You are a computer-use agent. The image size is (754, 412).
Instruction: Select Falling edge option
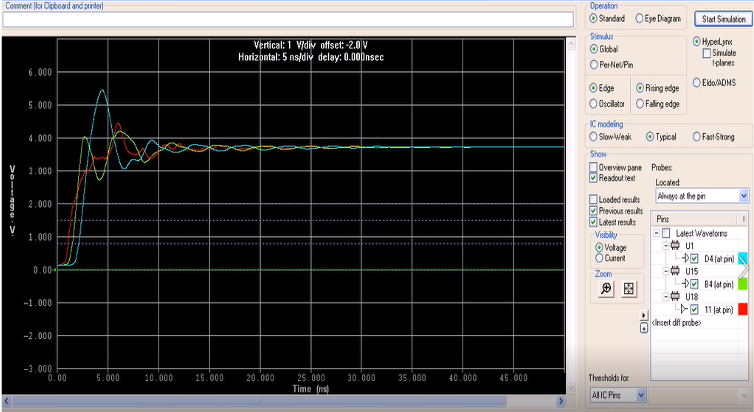tap(640, 103)
